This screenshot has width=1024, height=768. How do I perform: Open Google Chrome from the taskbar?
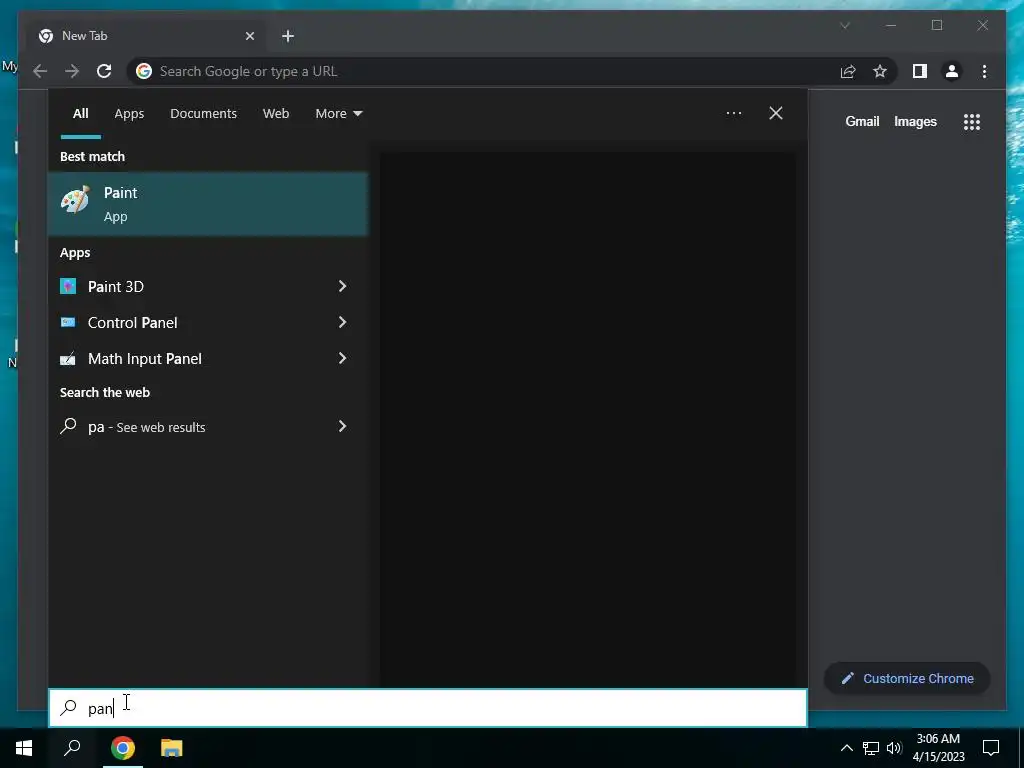point(123,748)
